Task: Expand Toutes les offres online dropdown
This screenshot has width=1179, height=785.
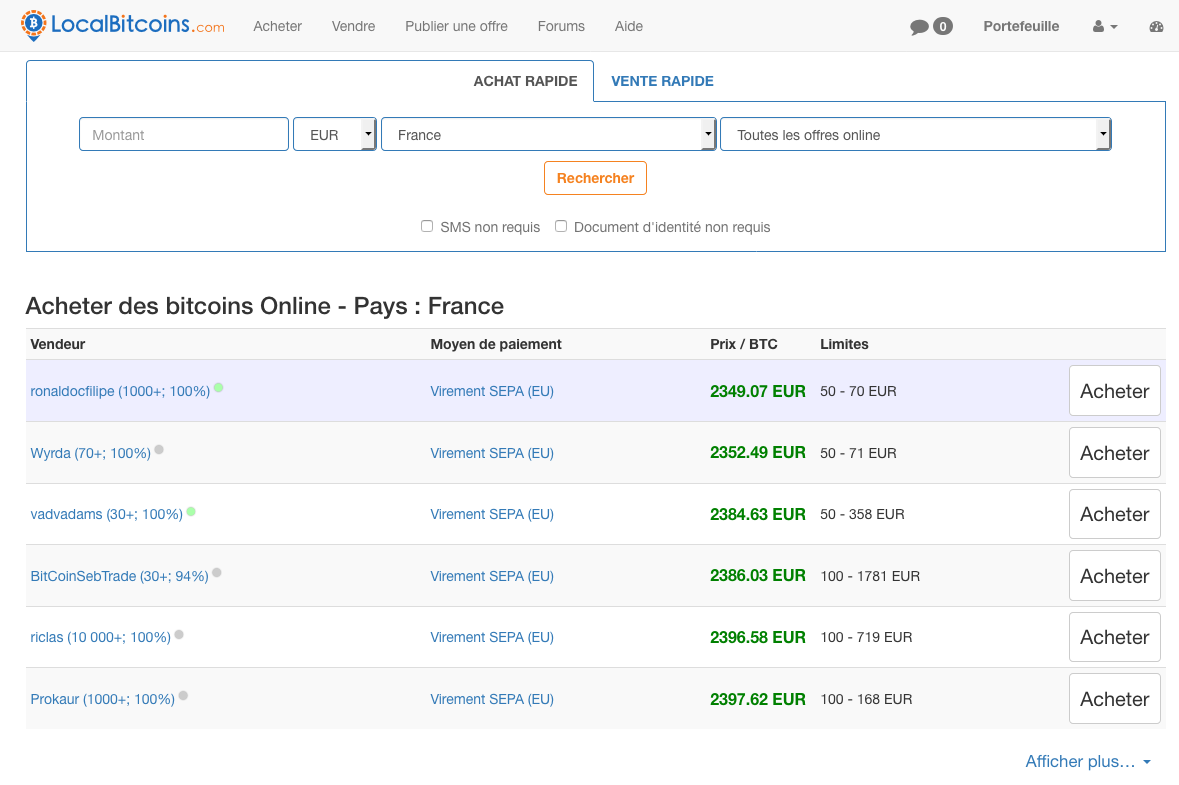Action: (x=916, y=134)
